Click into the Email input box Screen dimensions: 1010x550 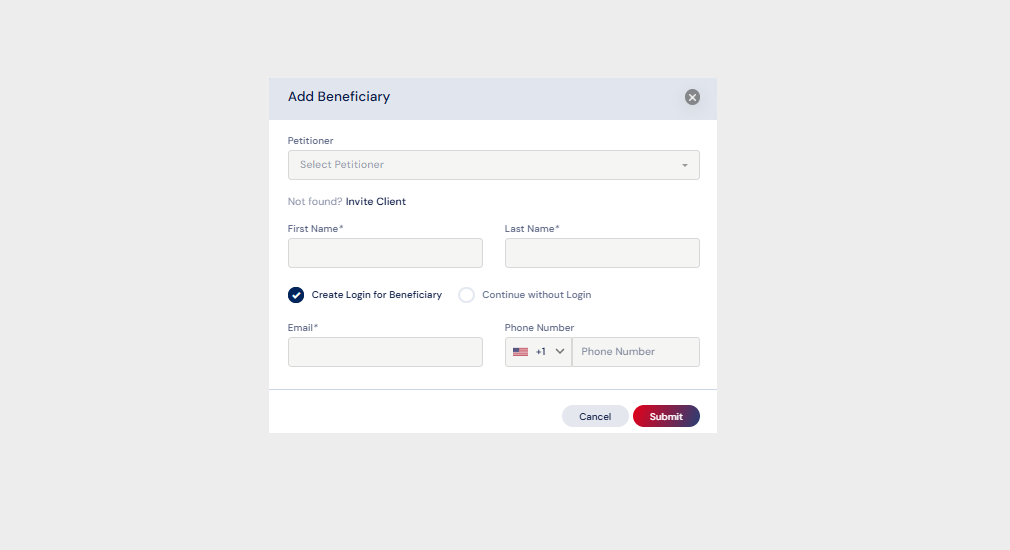pos(385,352)
